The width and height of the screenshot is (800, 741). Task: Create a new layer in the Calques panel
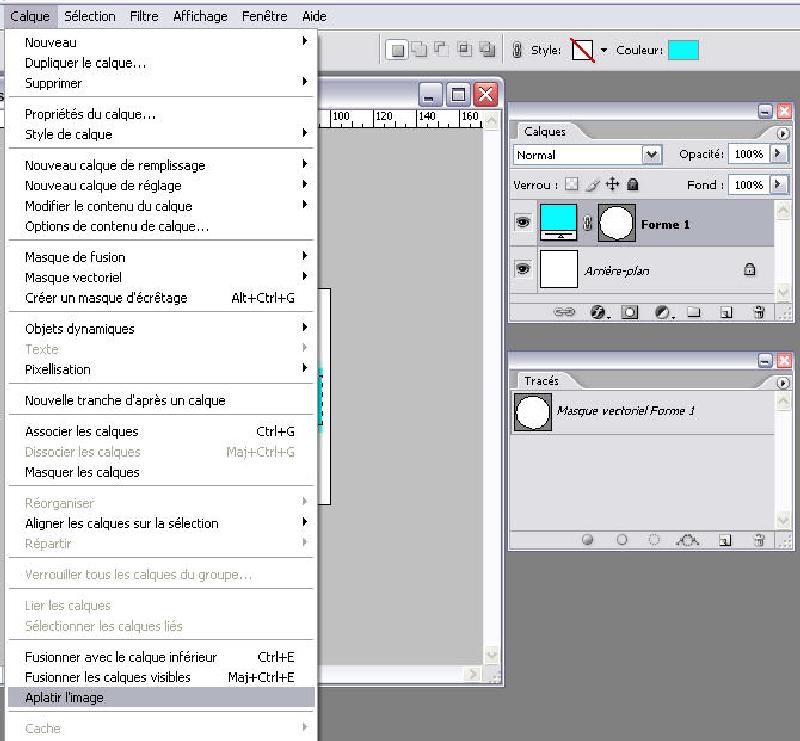tap(726, 312)
